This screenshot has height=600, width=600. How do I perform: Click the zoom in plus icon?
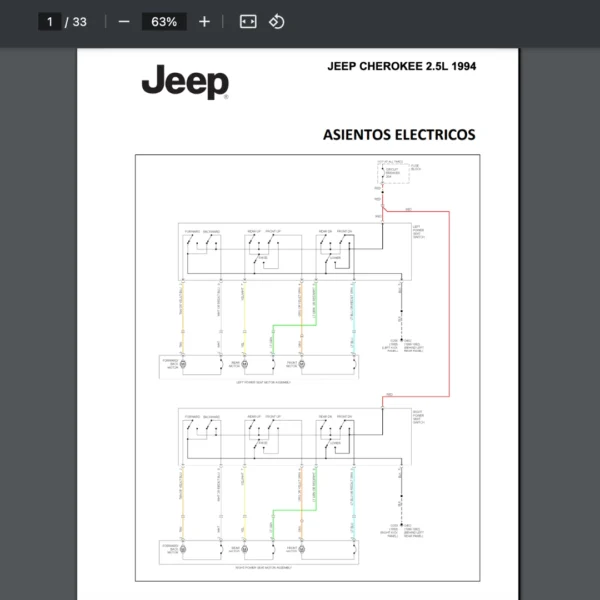204,22
